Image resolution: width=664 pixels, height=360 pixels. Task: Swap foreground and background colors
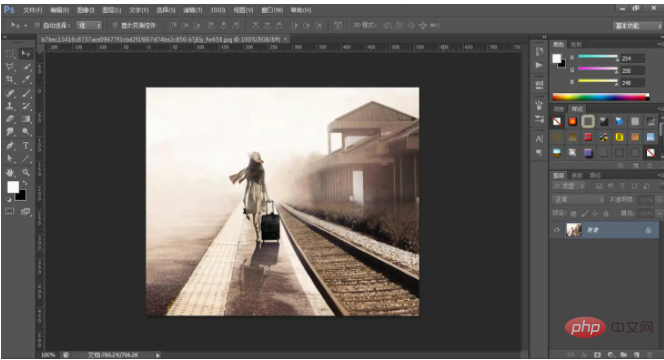(25, 183)
